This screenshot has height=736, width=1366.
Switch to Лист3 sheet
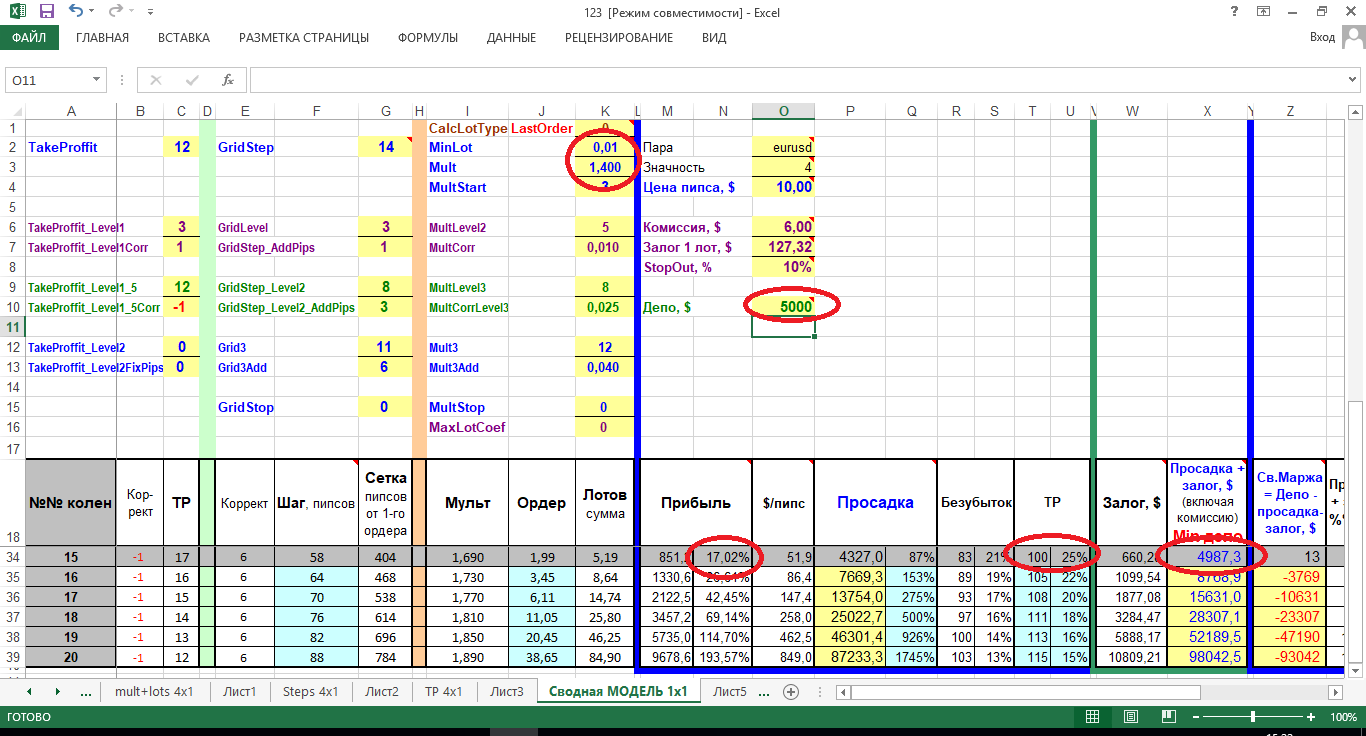pos(507,691)
